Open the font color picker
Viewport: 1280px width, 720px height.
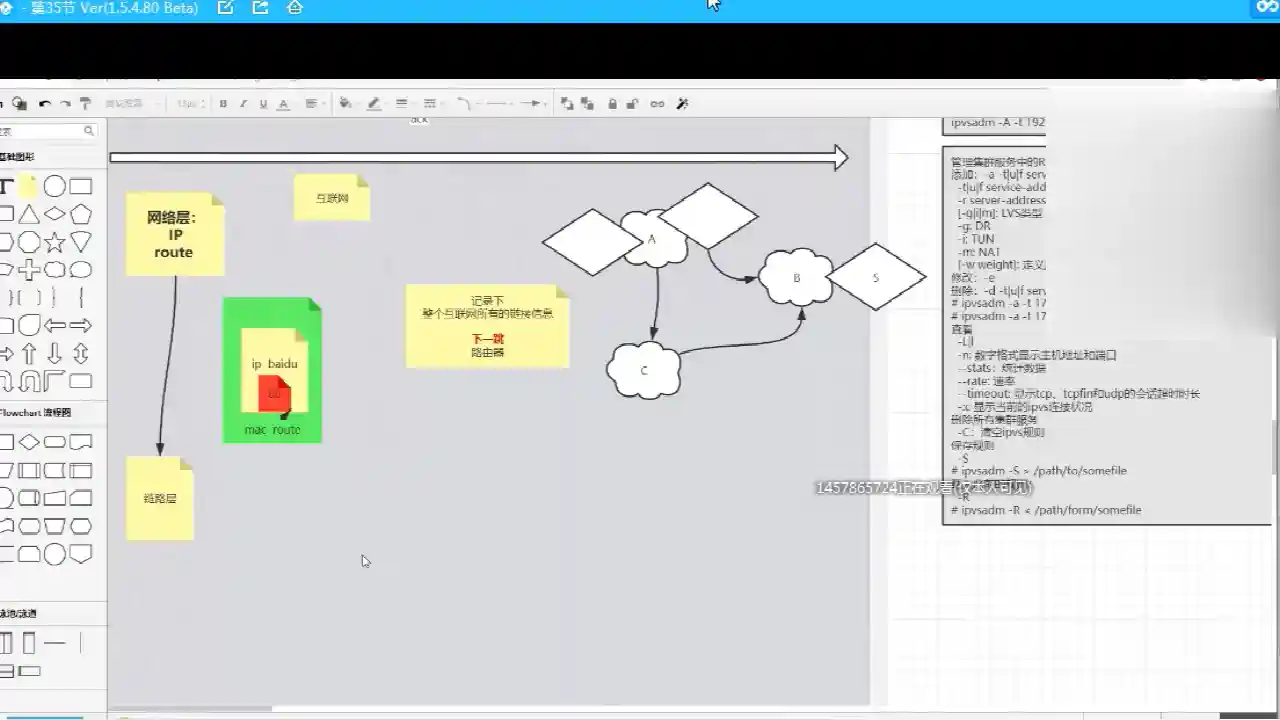pyautogui.click(x=283, y=104)
